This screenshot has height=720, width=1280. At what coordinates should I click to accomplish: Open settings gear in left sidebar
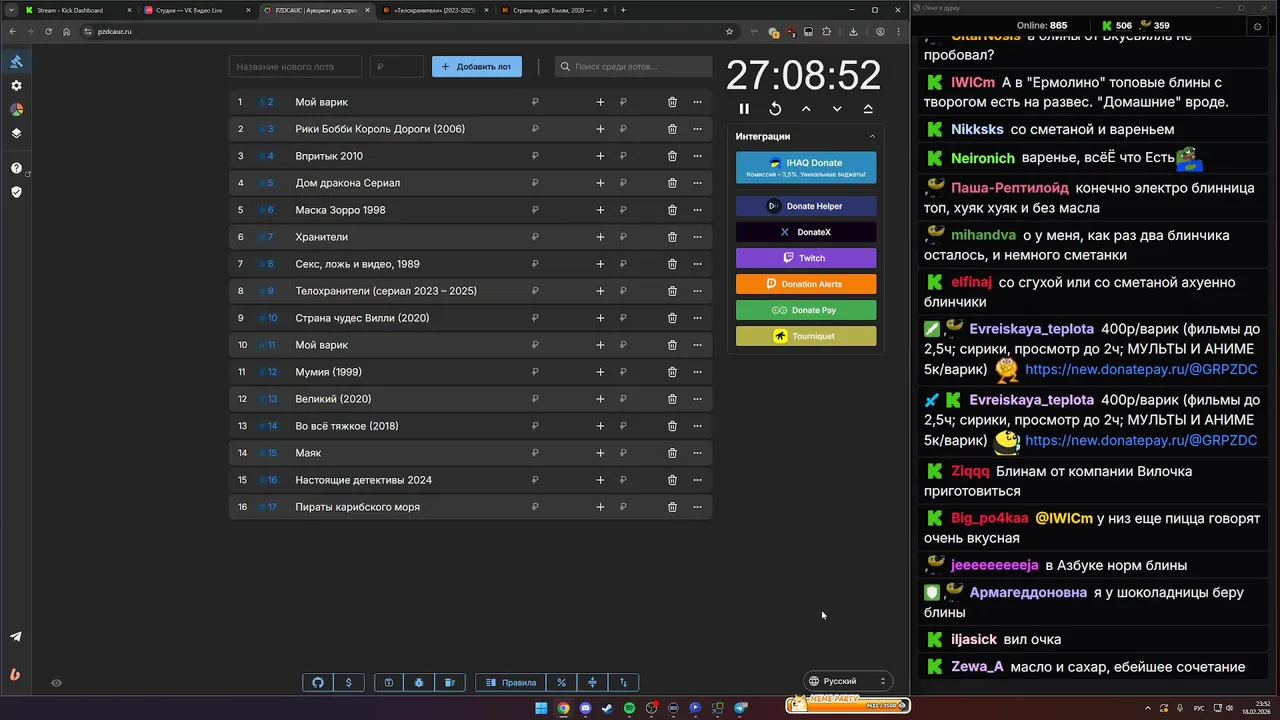coord(16,86)
